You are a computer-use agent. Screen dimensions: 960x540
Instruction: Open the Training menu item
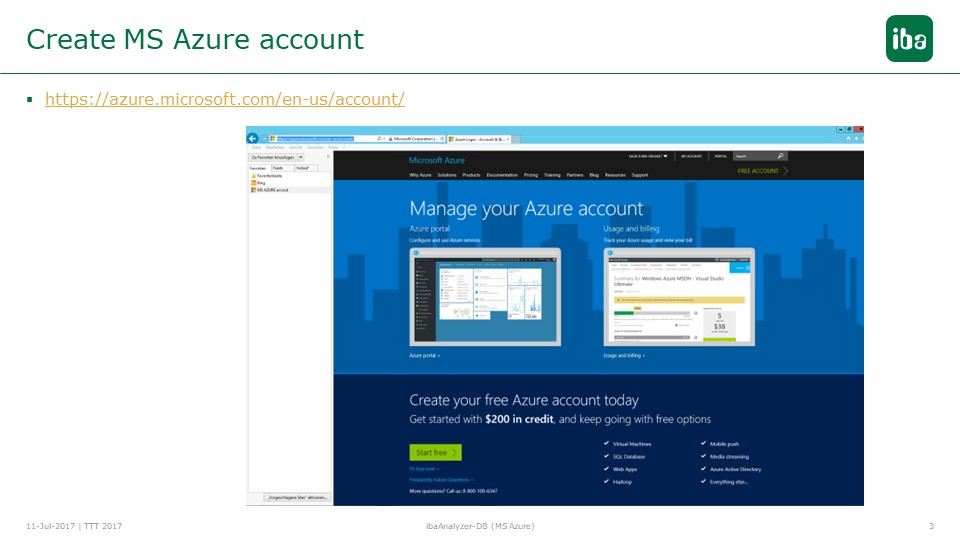[552, 175]
